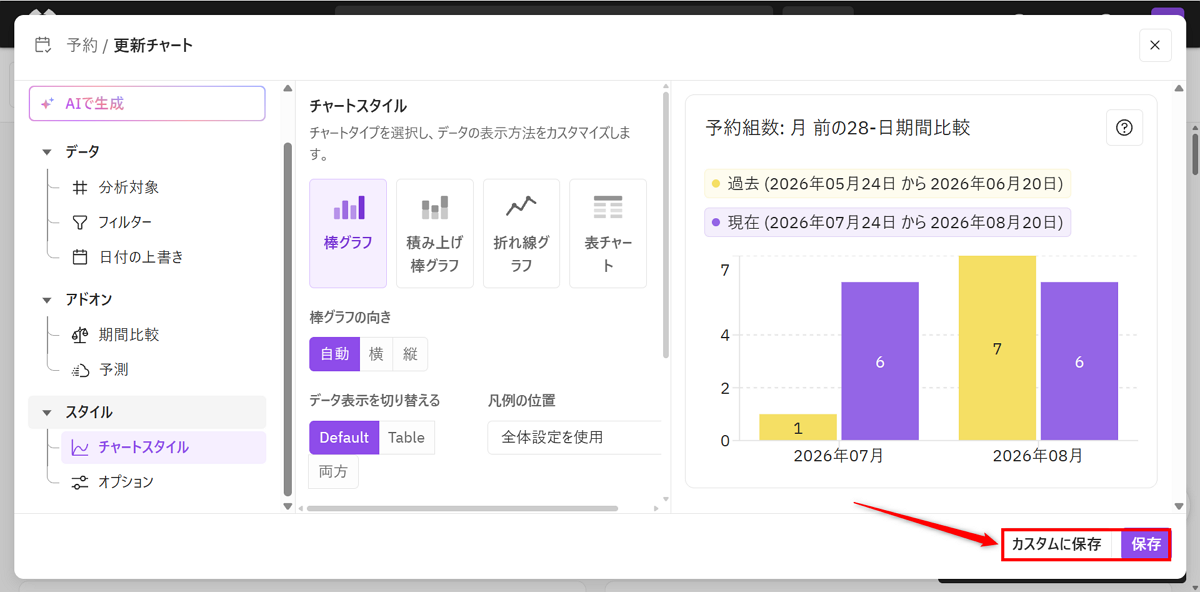Click the purple bar for 2026年08月
This screenshot has width=1200, height=592.
pos(1079,361)
